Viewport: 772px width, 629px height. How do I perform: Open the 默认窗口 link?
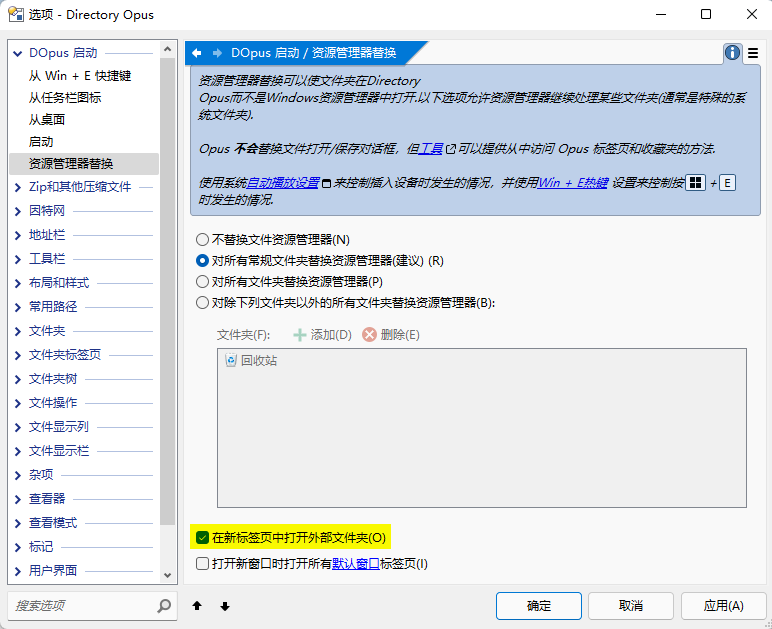[355, 564]
